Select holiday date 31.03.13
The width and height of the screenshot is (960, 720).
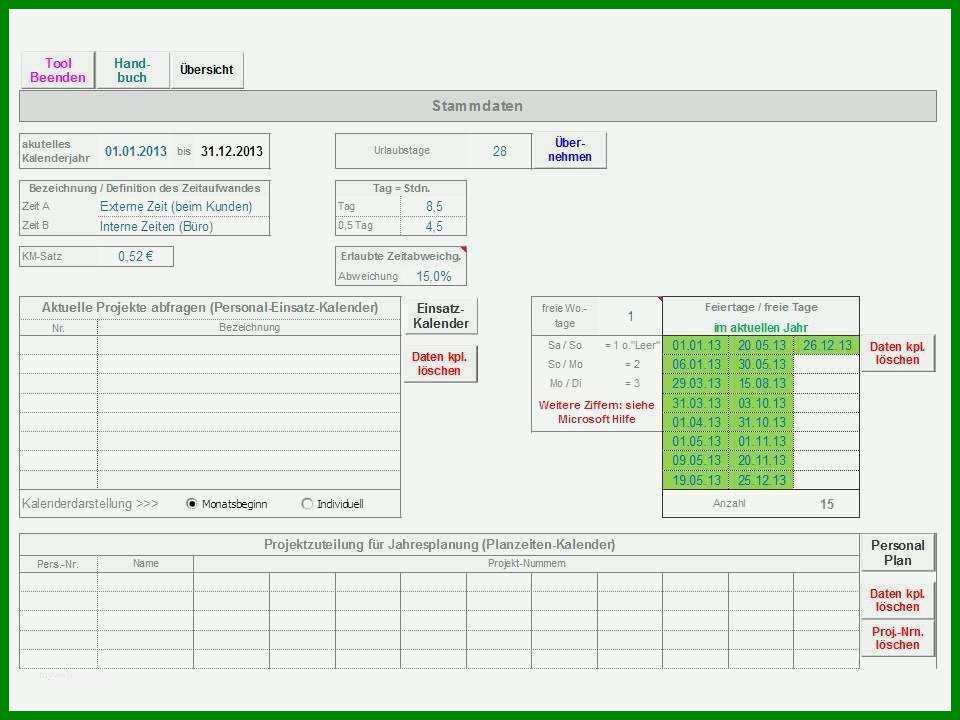pos(696,403)
